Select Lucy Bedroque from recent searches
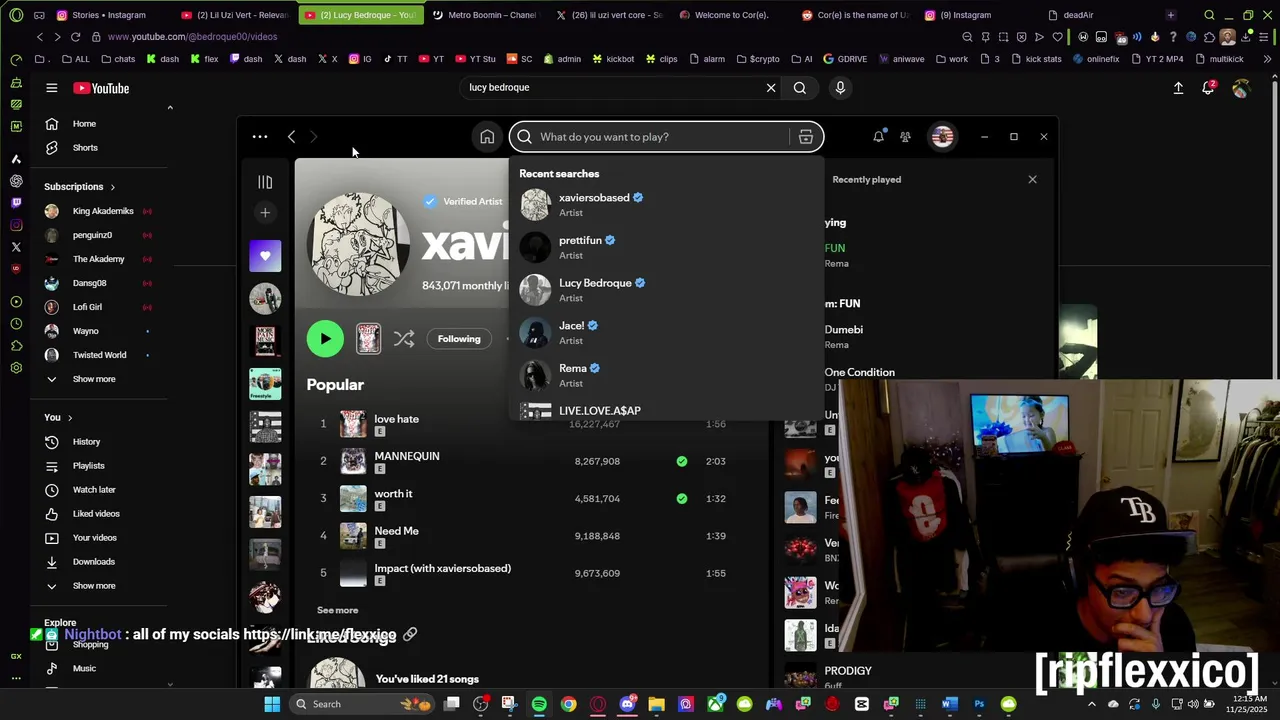1280x720 pixels. [x=666, y=290]
